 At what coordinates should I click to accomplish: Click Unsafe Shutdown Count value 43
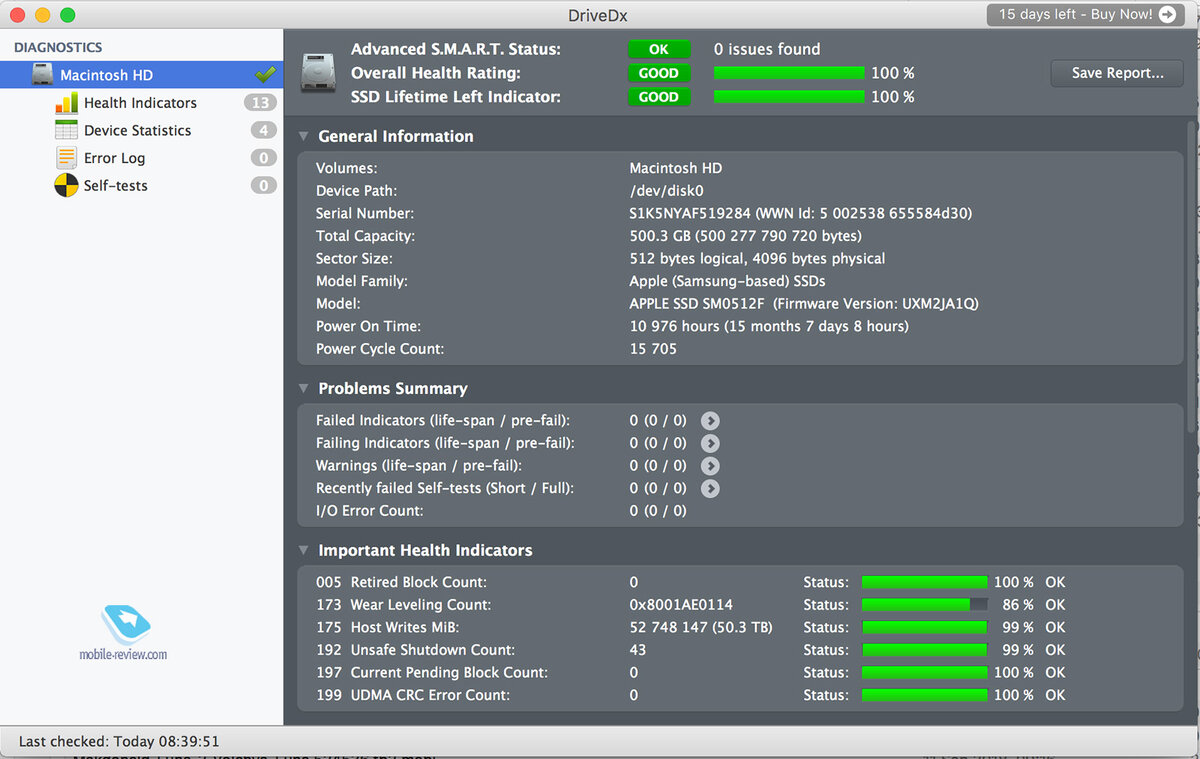(x=638, y=650)
